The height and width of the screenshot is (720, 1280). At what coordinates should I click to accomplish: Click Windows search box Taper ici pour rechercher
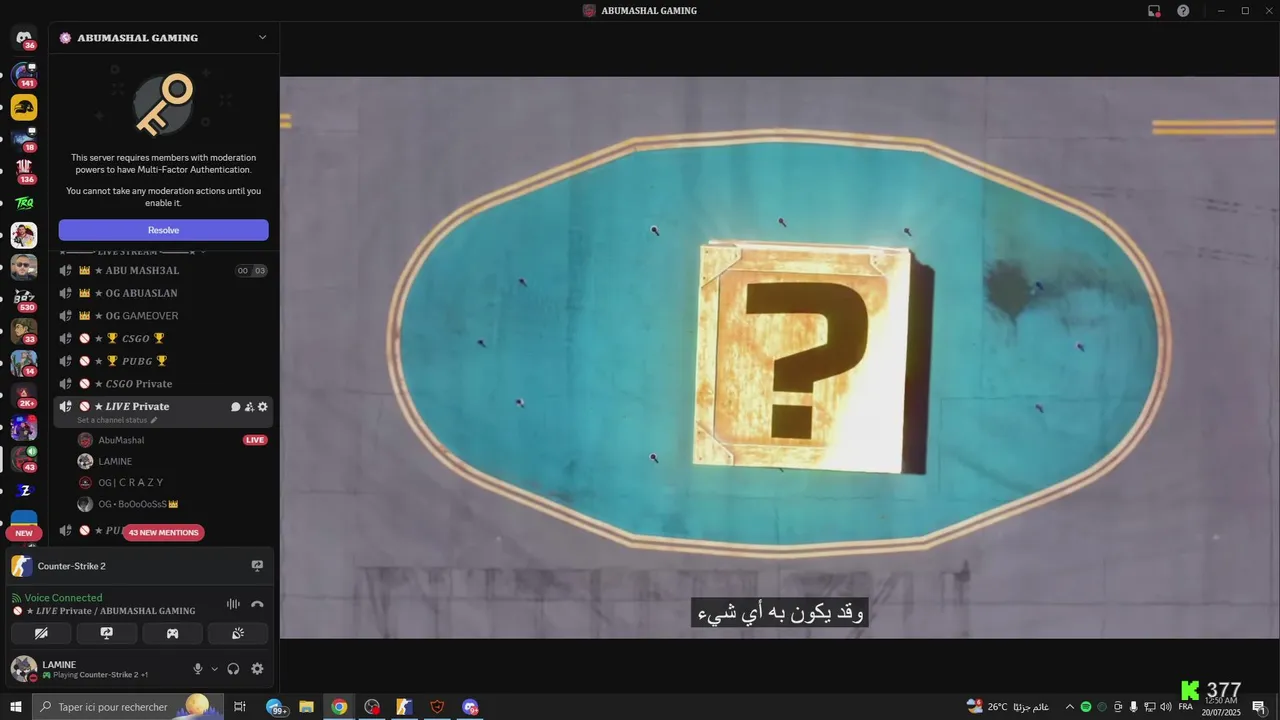click(x=126, y=707)
